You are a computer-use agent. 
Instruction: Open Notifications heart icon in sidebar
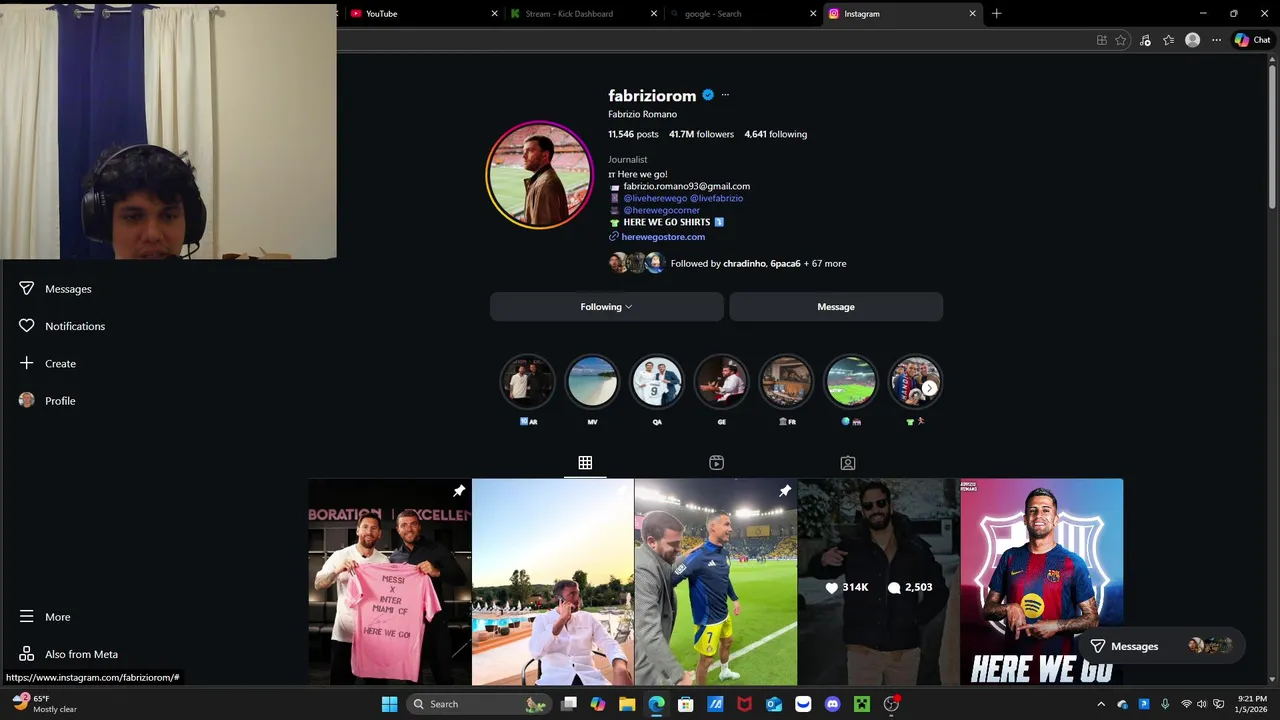(27, 326)
